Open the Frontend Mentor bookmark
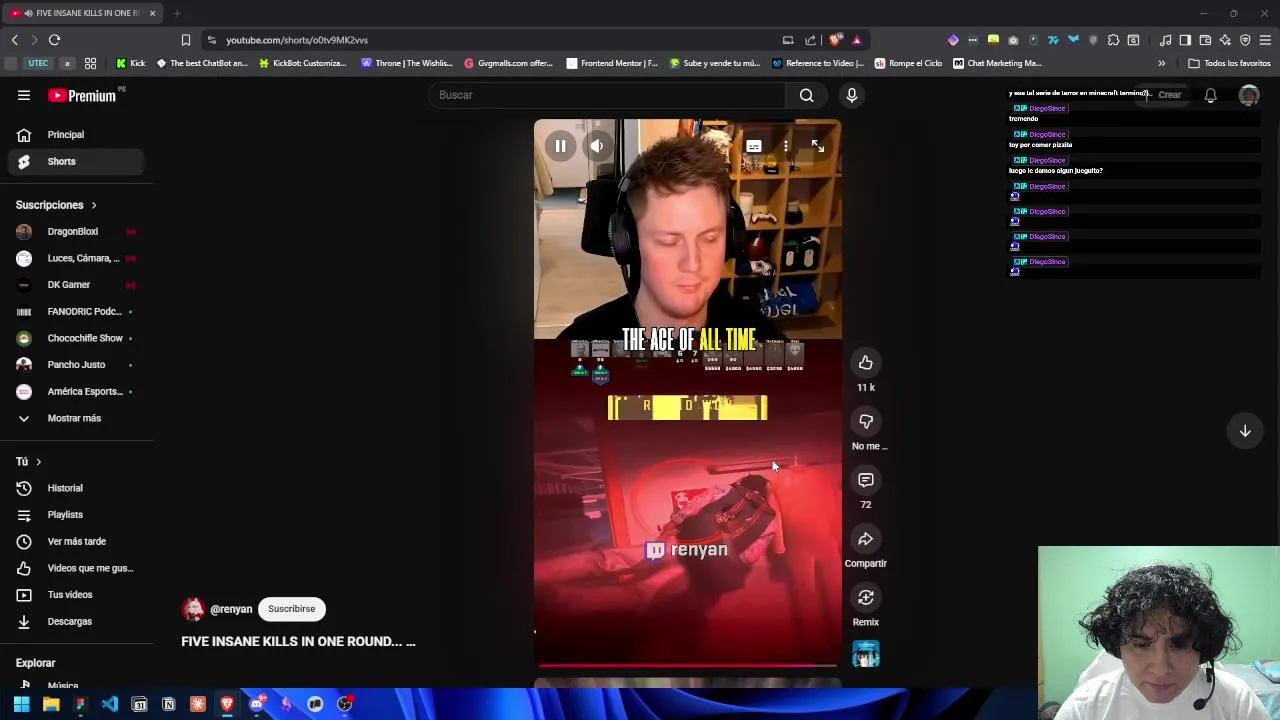Viewport: 1280px width, 720px height. pyautogui.click(x=612, y=63)
